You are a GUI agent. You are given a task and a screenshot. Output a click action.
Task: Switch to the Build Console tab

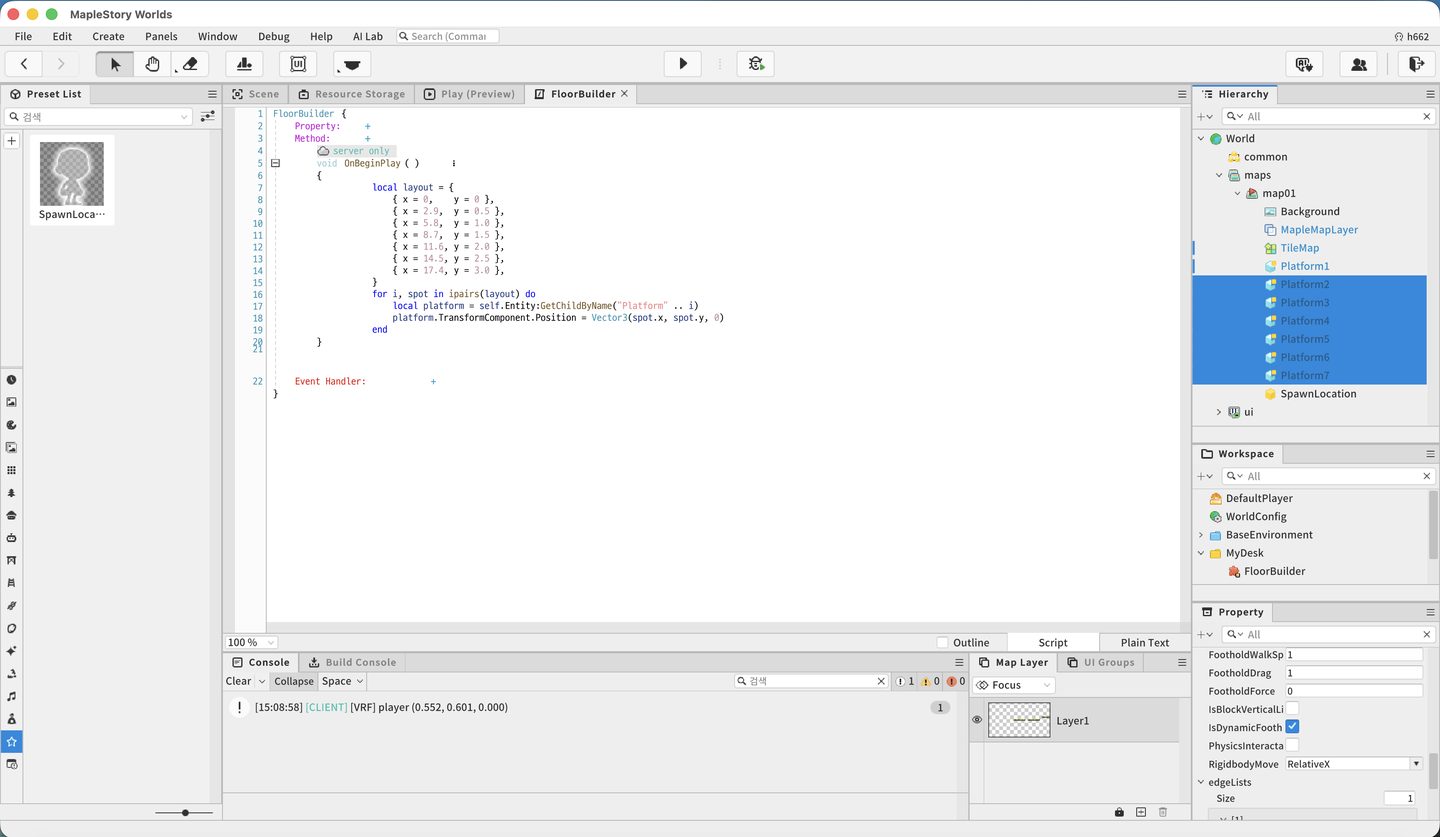click(x=351, y=662)
